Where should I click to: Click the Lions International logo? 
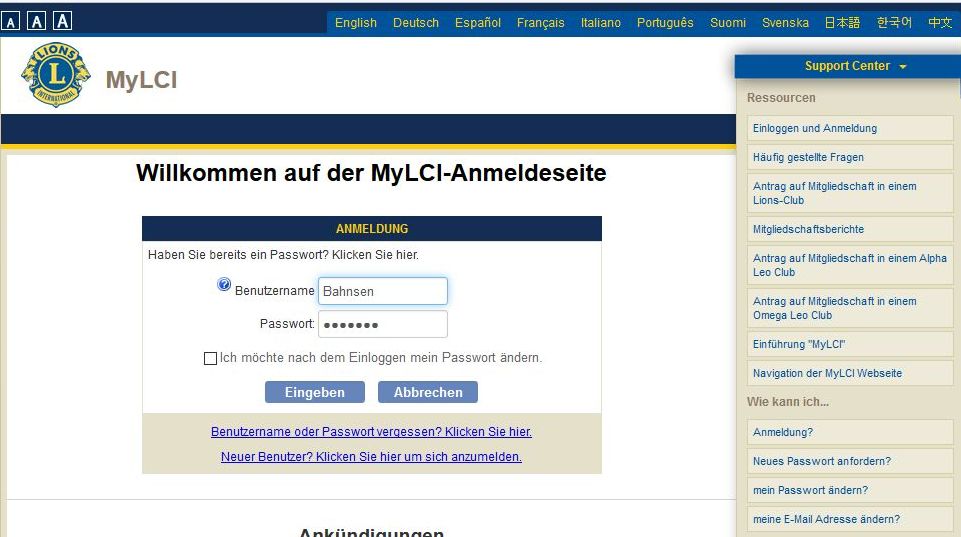point(56,75)
